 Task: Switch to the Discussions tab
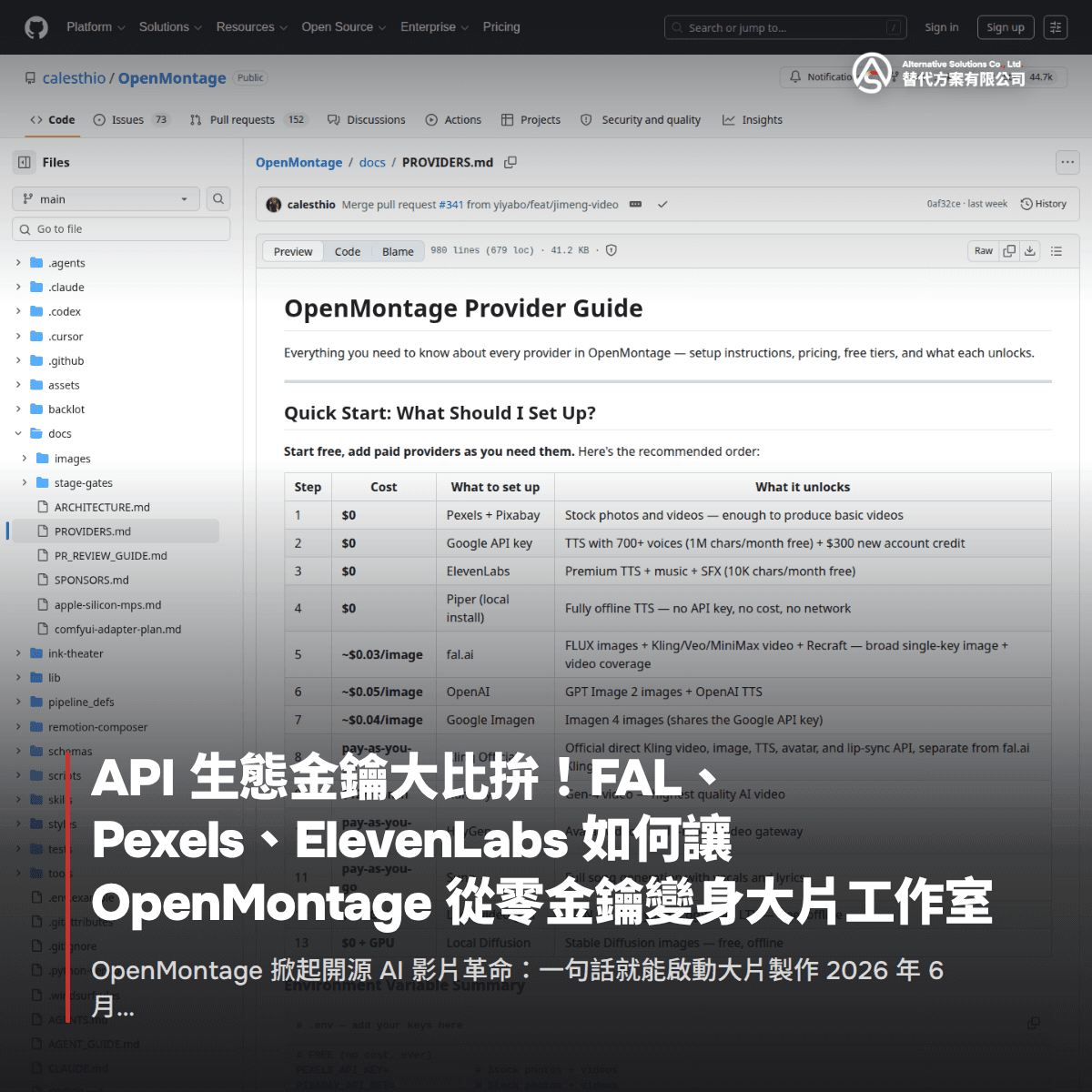click(x=366, y=120)
